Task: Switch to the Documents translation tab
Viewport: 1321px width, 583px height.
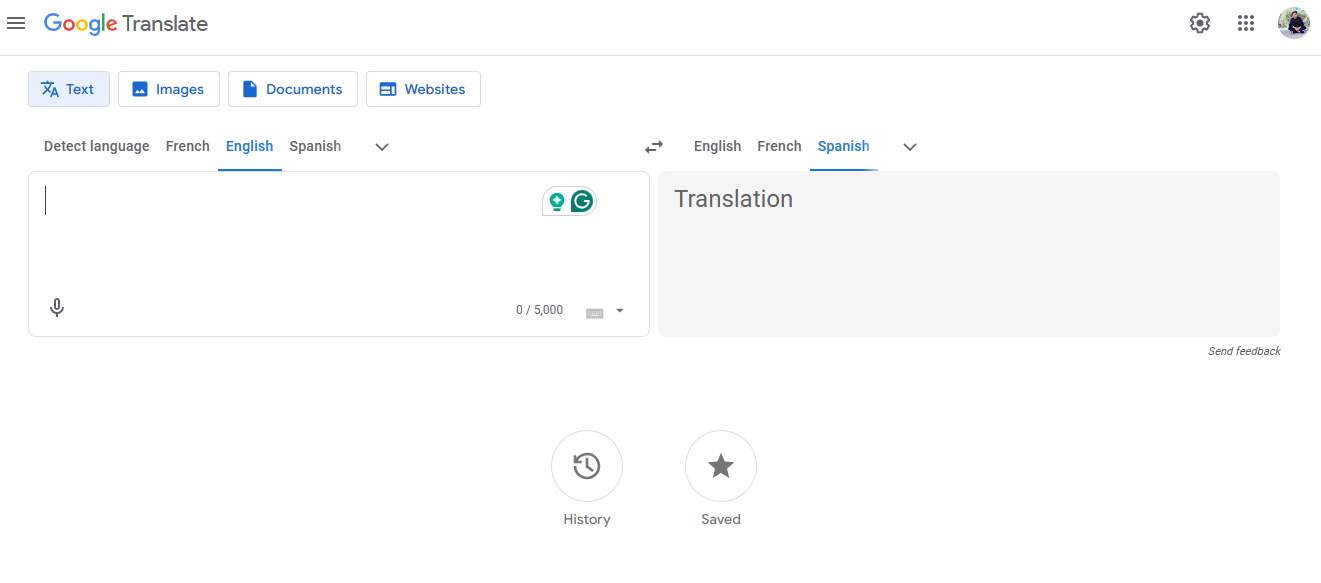Action: coord(292,89)
